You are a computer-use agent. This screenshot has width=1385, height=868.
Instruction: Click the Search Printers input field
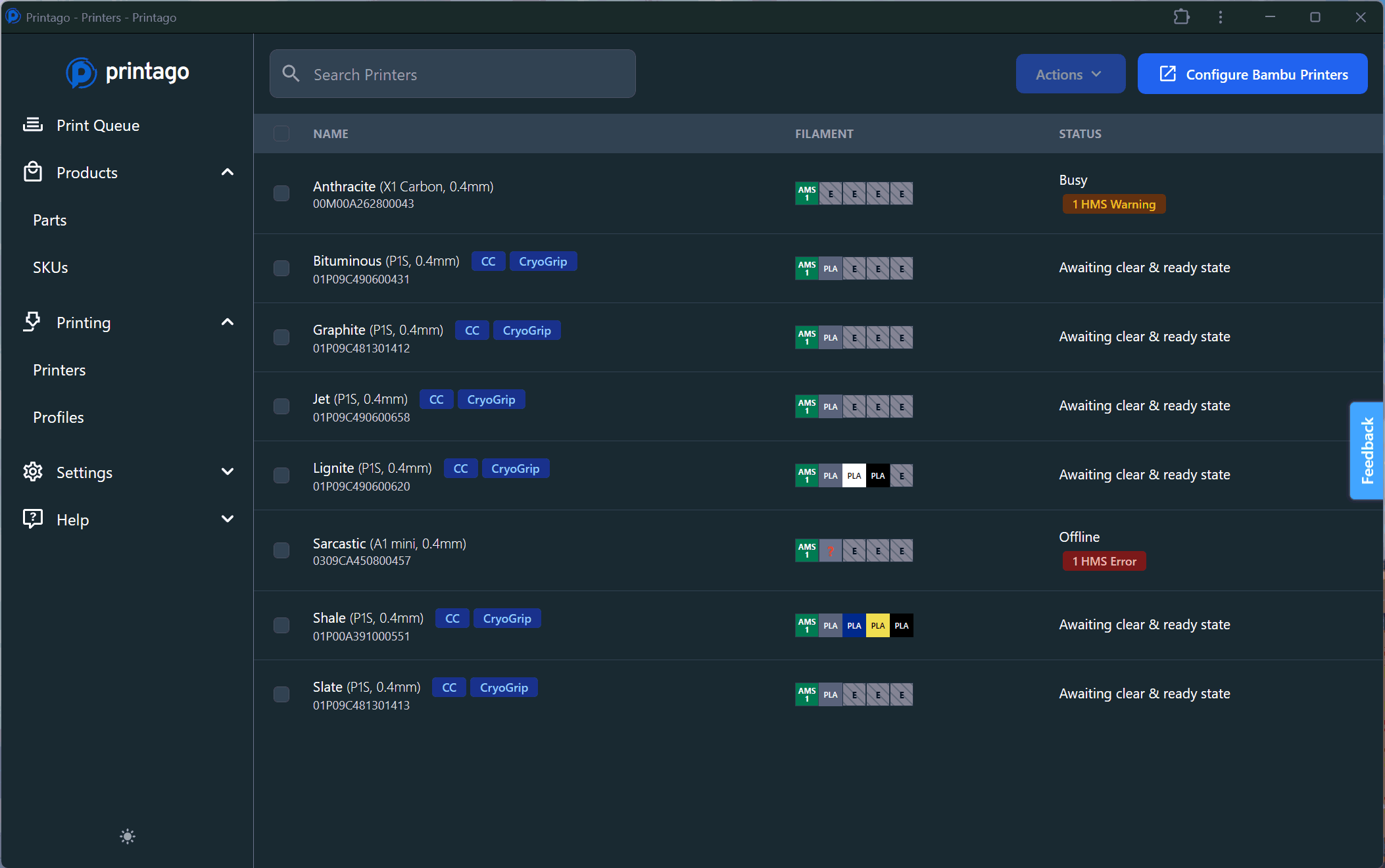tap(452, 74)
